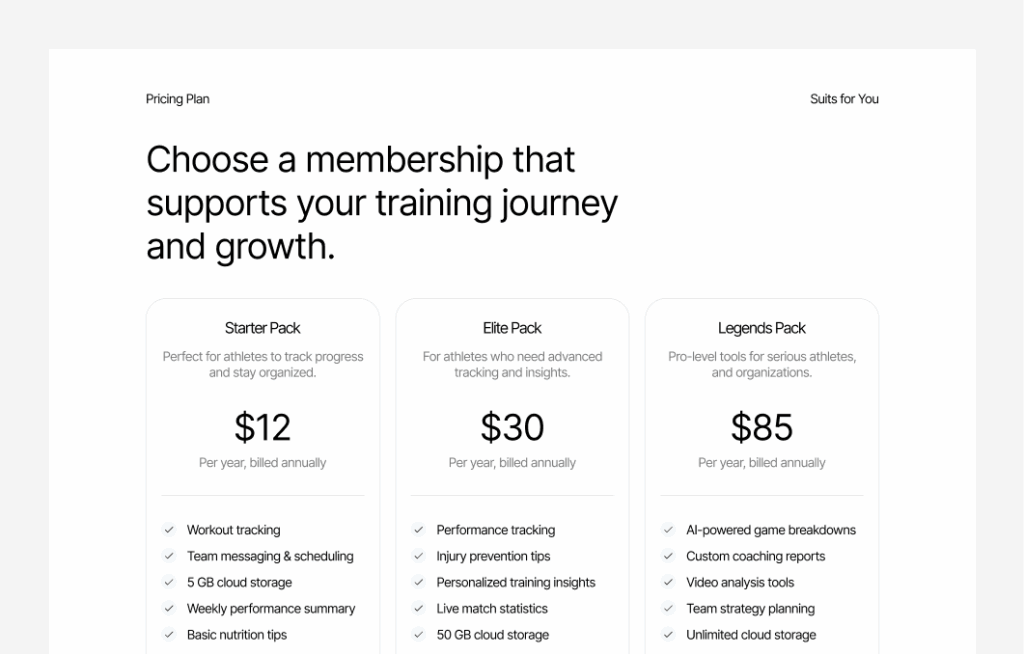Screen dimensions: 1024x654
Task: Select the checkmark beside Performance tracking
Action: point(419,530)
